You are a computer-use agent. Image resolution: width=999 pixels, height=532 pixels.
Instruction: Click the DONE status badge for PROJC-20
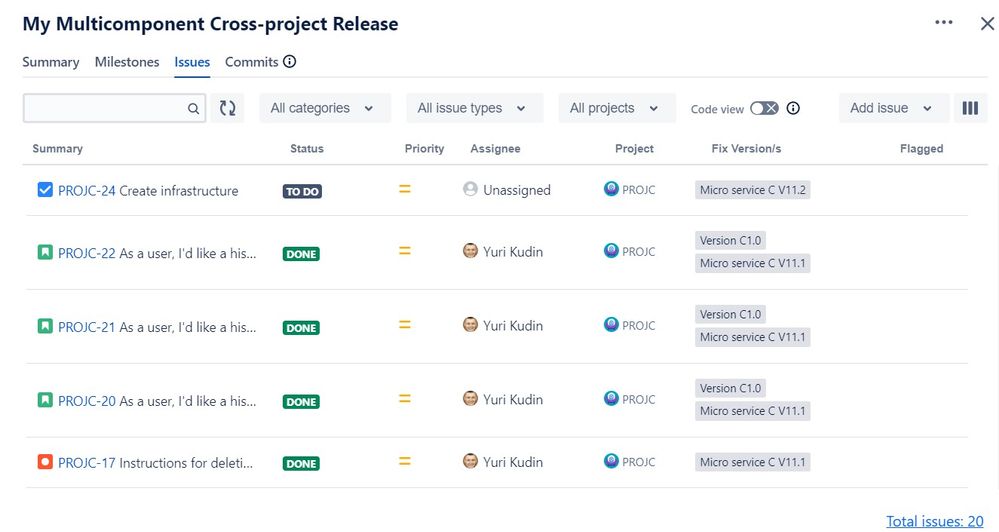point(301,401)
